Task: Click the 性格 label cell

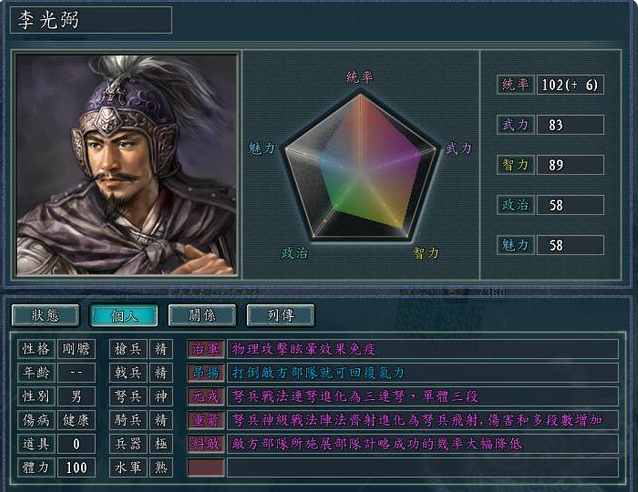Action: (x=36, y=349)
